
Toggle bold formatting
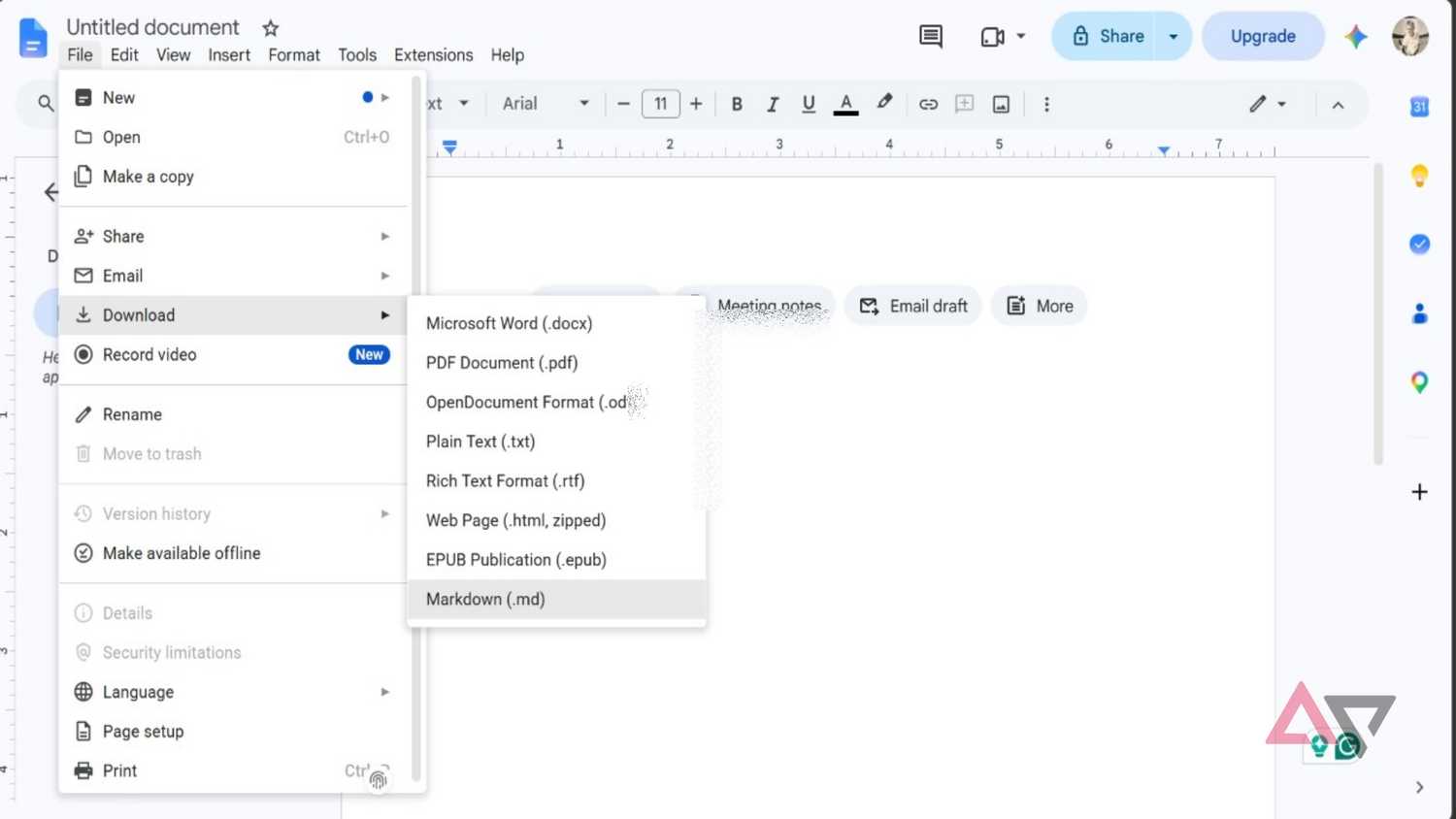coord(737,104)
